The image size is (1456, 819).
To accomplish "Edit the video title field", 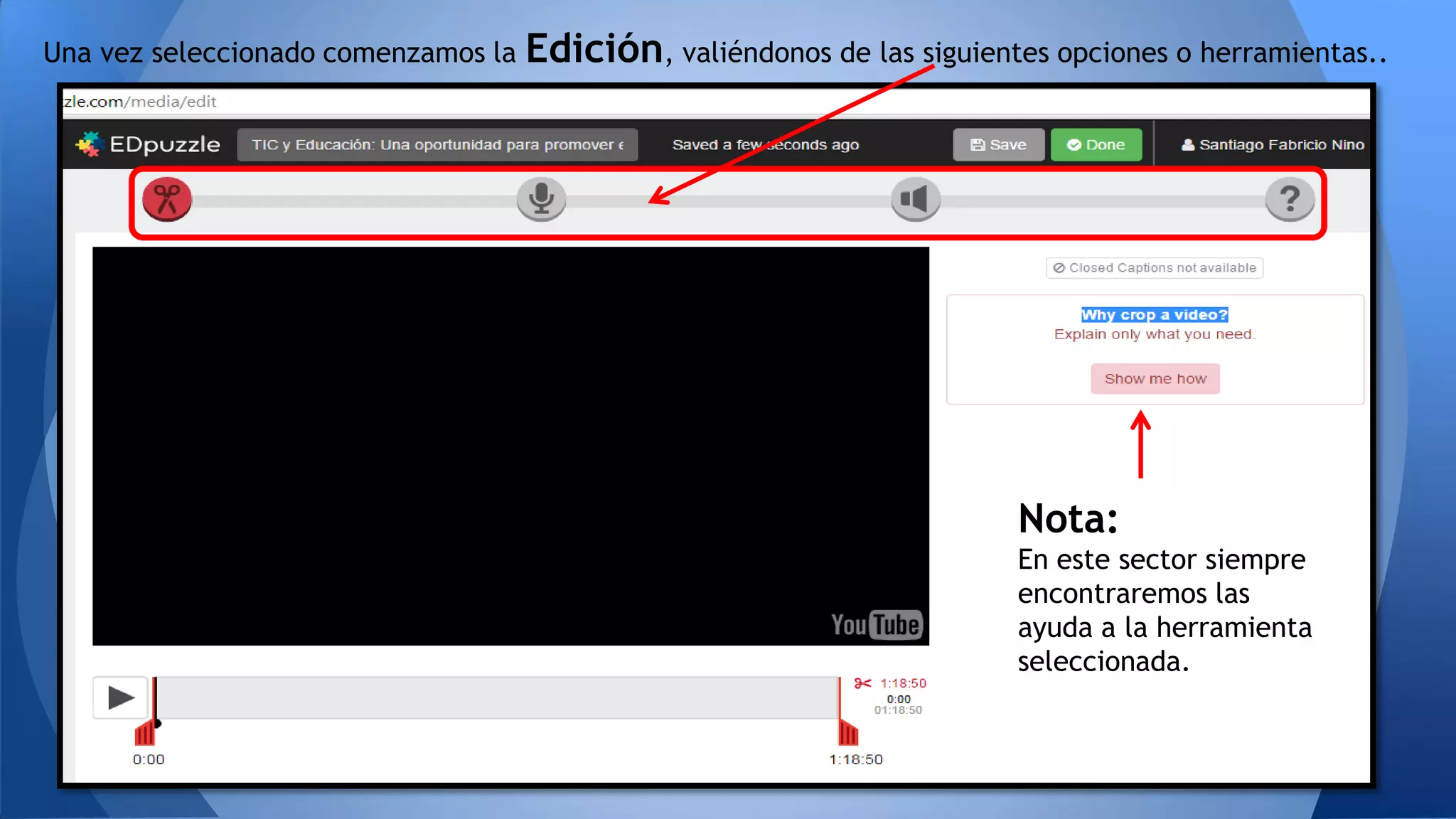I will [x=437, y=145].
